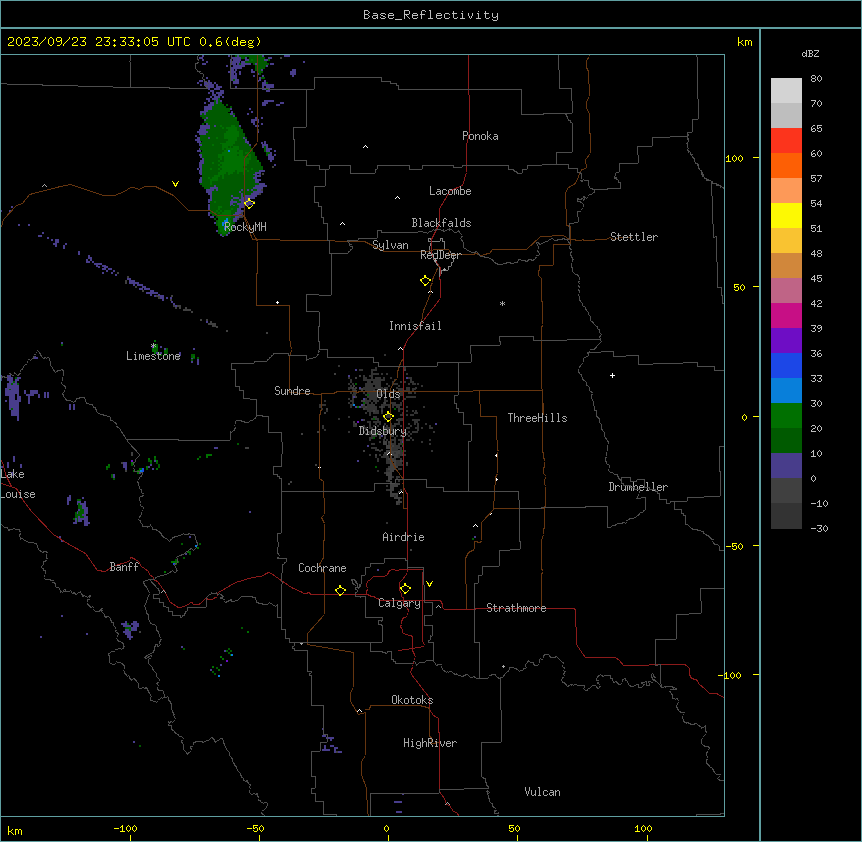Image resolution: width=862 pixels, height=842 pixels.
Task: Click the Lacombe city label
Action: [x=450, y=191]
